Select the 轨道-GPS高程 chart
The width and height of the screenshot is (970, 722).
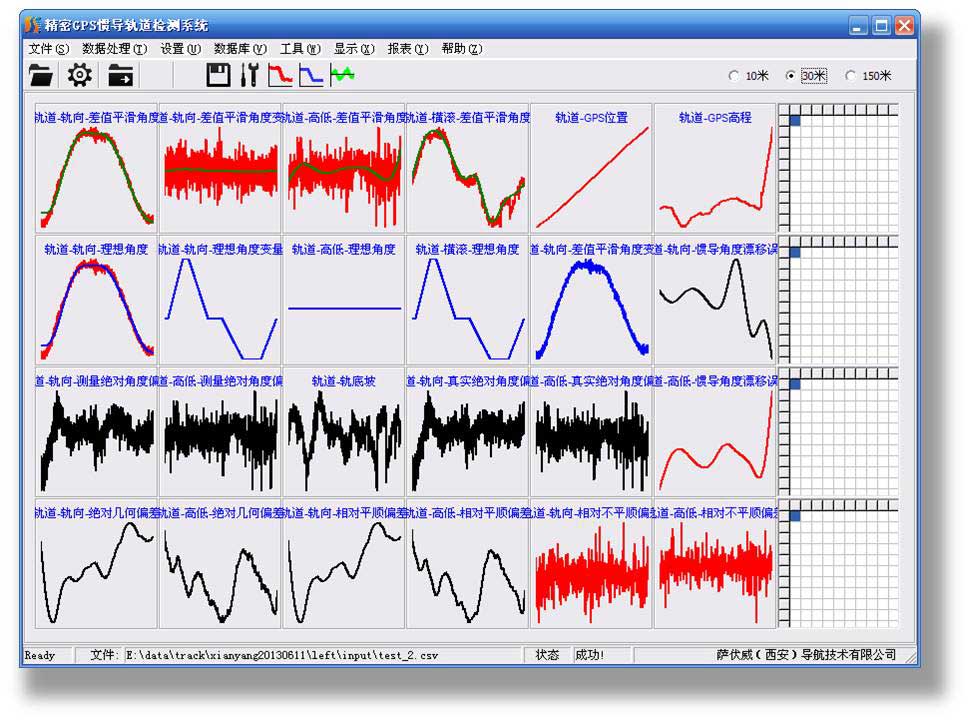tap(715, 168)
